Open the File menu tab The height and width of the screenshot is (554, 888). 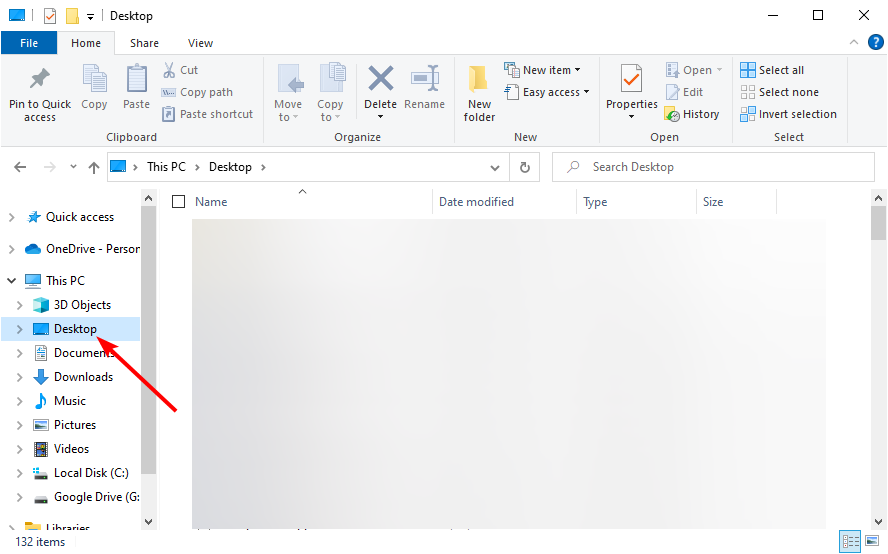tap(29, 43)
